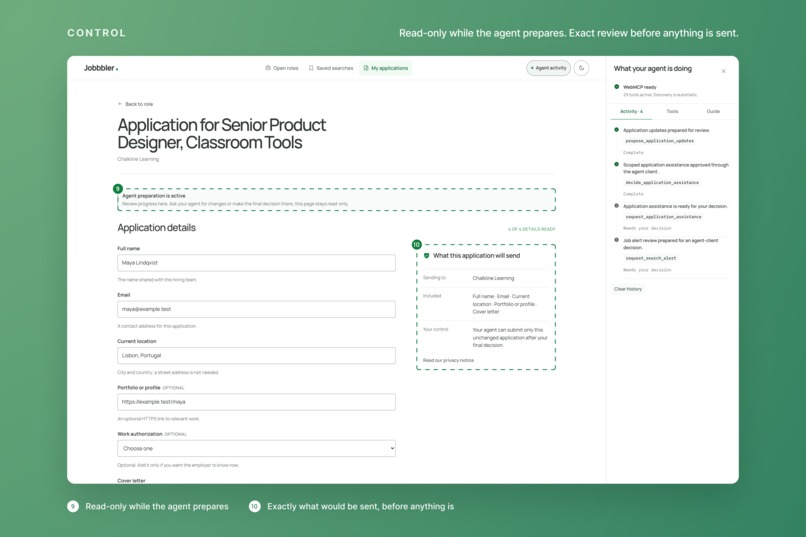Click the Full name input field
Image resolution: width=806 pixels, height=537 pixels.
pos(257,263)
